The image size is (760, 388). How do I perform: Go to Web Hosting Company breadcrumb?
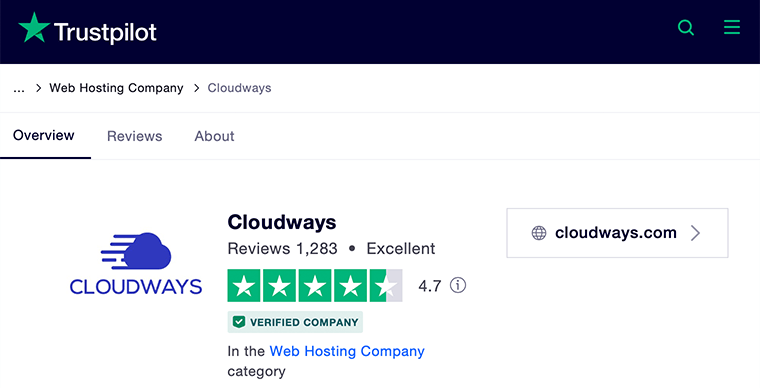click(x=116, y=88)
